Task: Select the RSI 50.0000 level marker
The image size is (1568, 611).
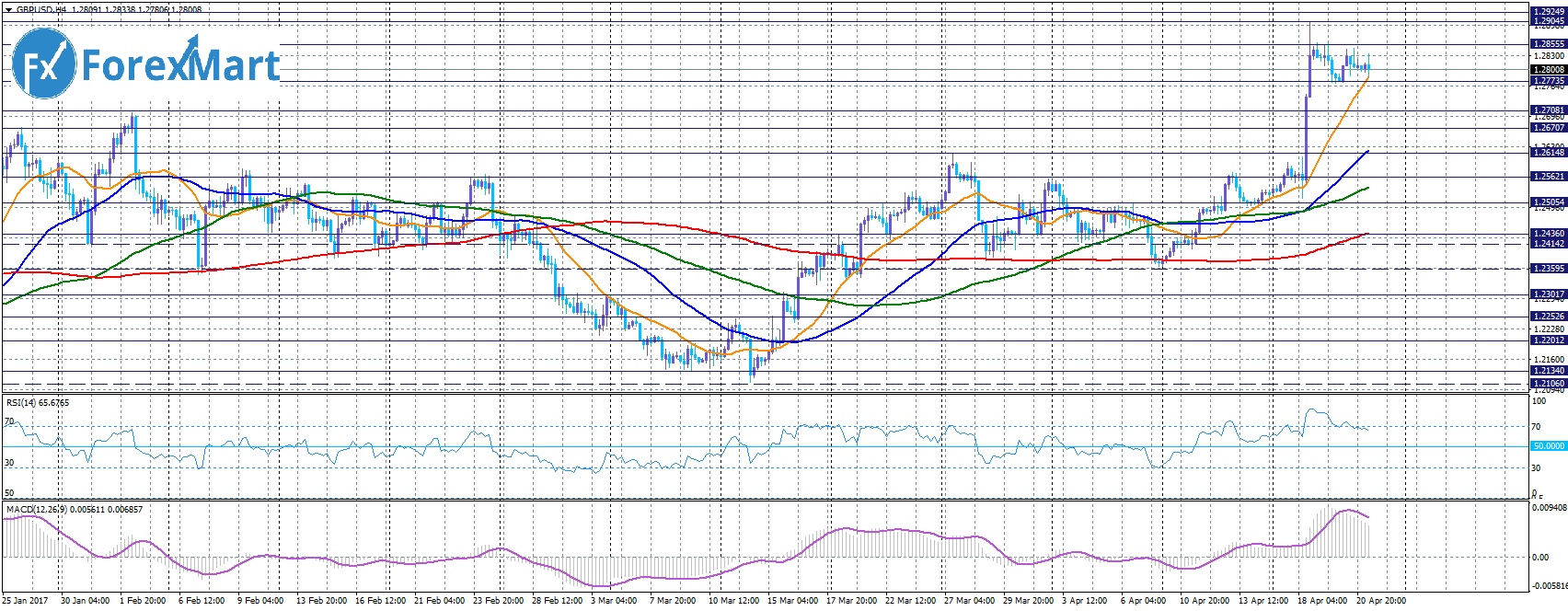Action: [1548, 446]
